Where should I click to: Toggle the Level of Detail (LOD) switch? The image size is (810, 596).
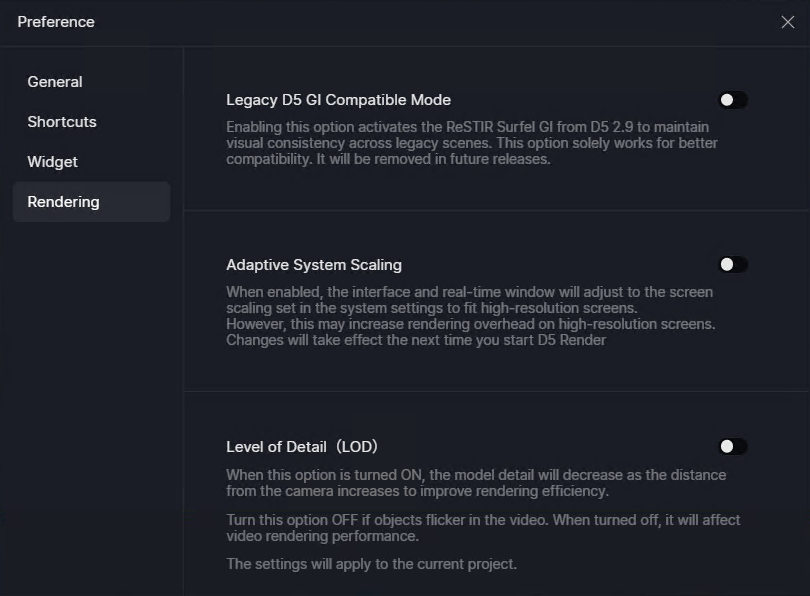[733, 446]
